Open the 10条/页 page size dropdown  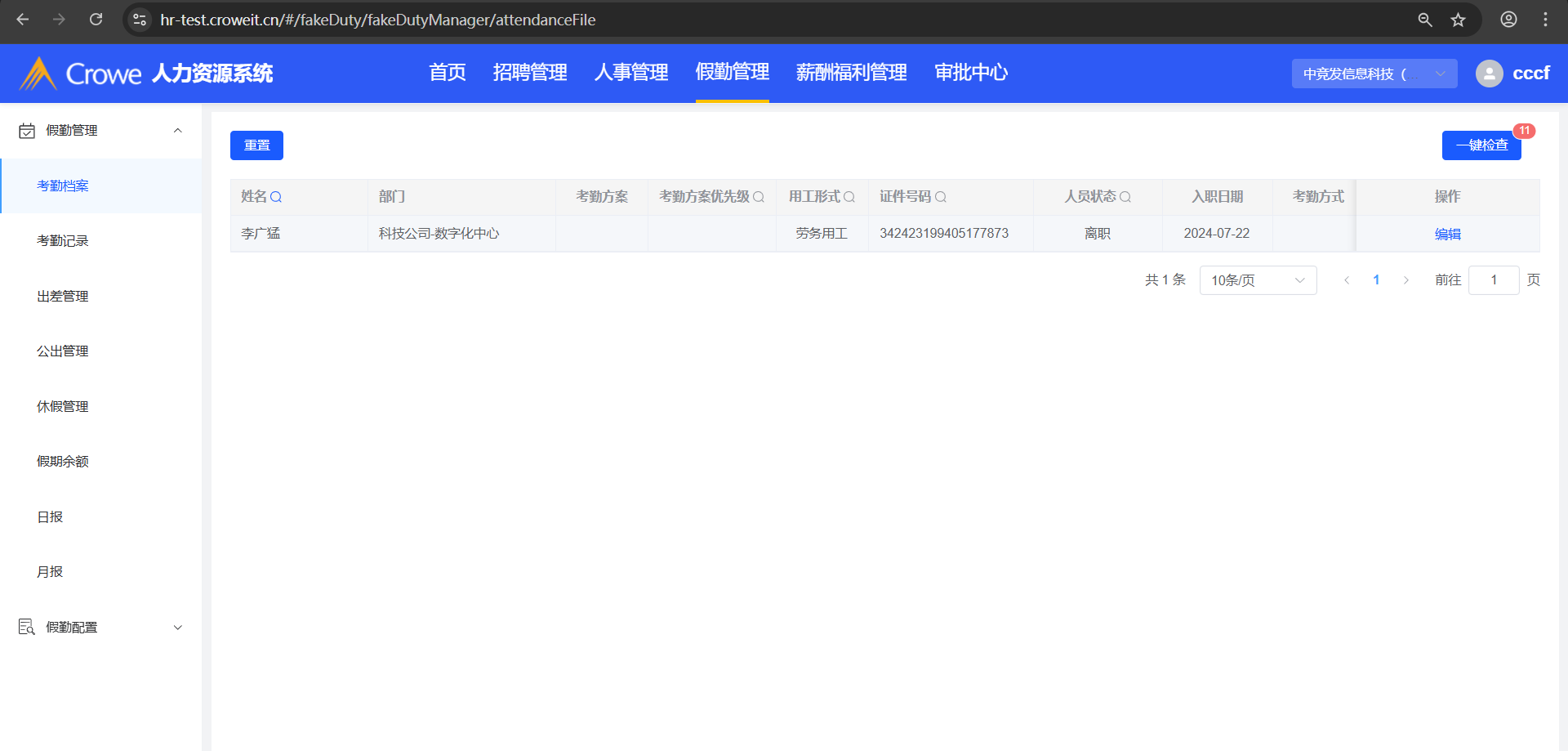[1258, 280]
